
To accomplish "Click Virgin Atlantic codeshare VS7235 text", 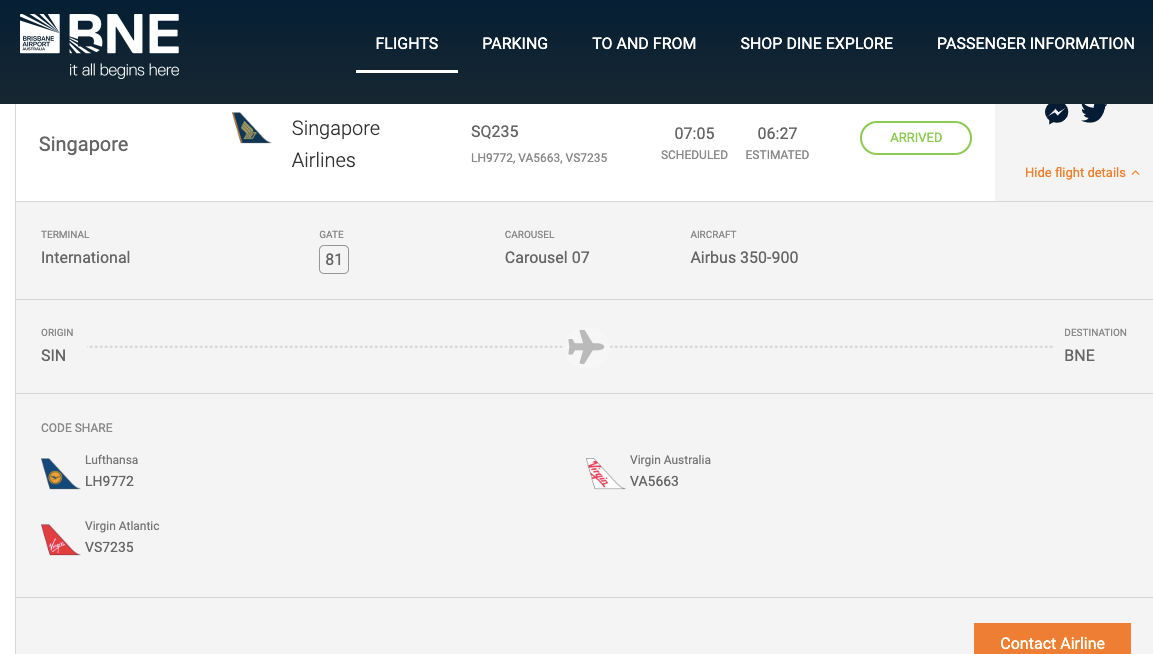I will 109,547.
